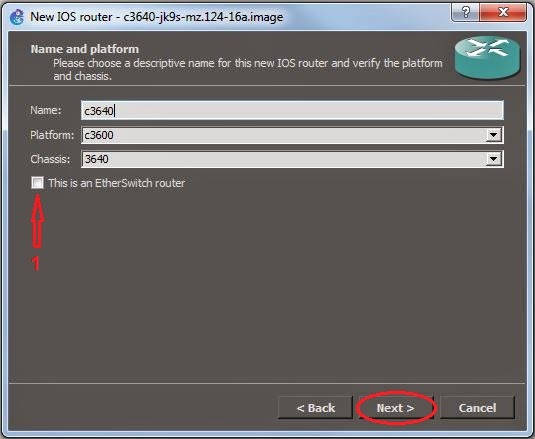Close the New IOS router dialog

coord(503,13)
